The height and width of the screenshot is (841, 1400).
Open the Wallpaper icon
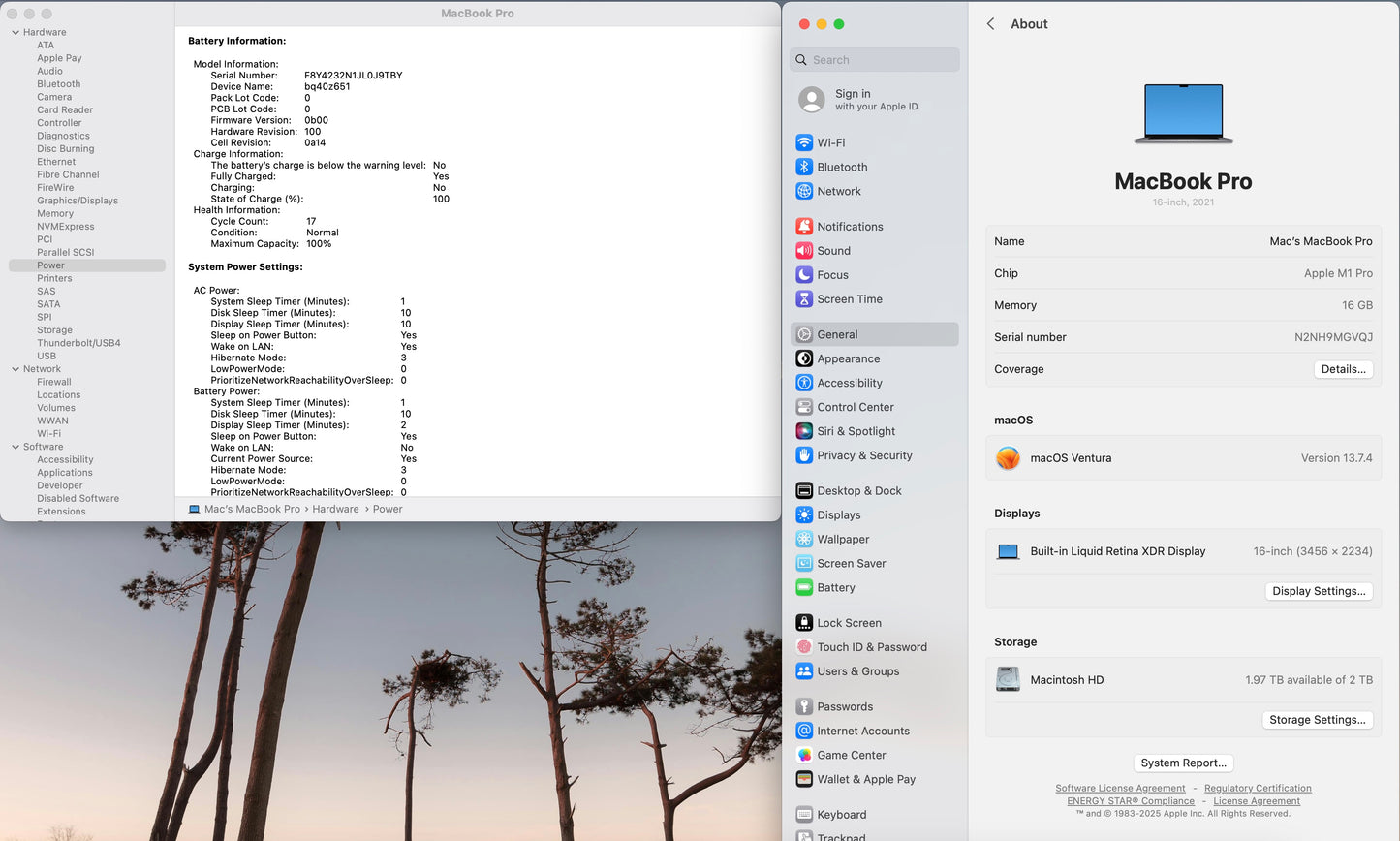pyautogui.click(x=804, y=540)
